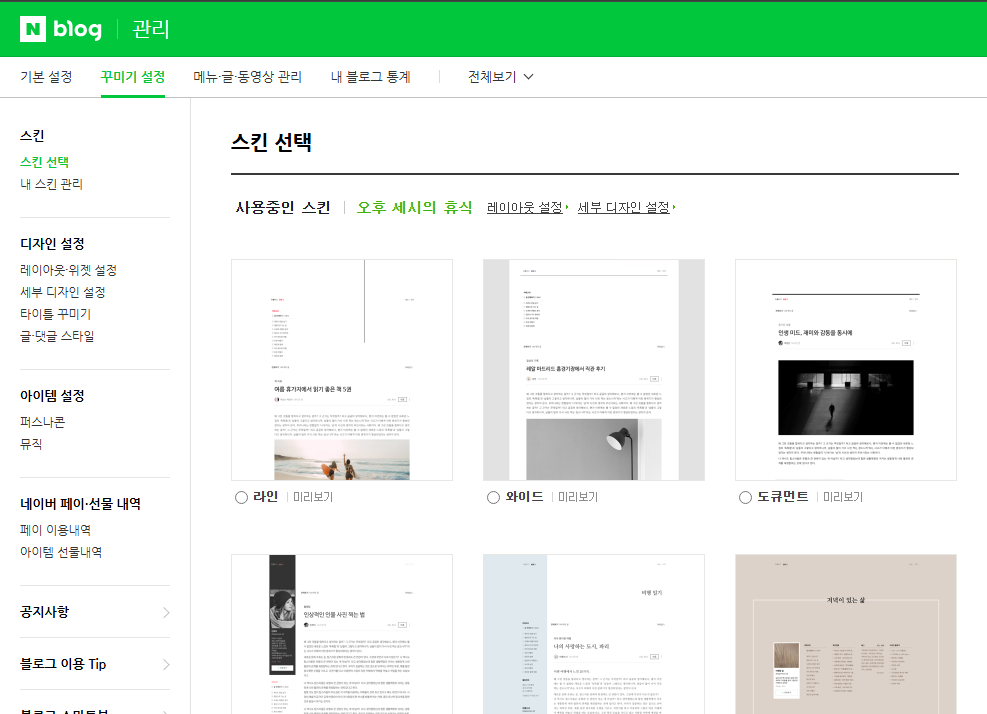Select the 도큐먼트 skin radio button
Screen dimensions: 987x714
pyautogui.click(x=745, y=497)
